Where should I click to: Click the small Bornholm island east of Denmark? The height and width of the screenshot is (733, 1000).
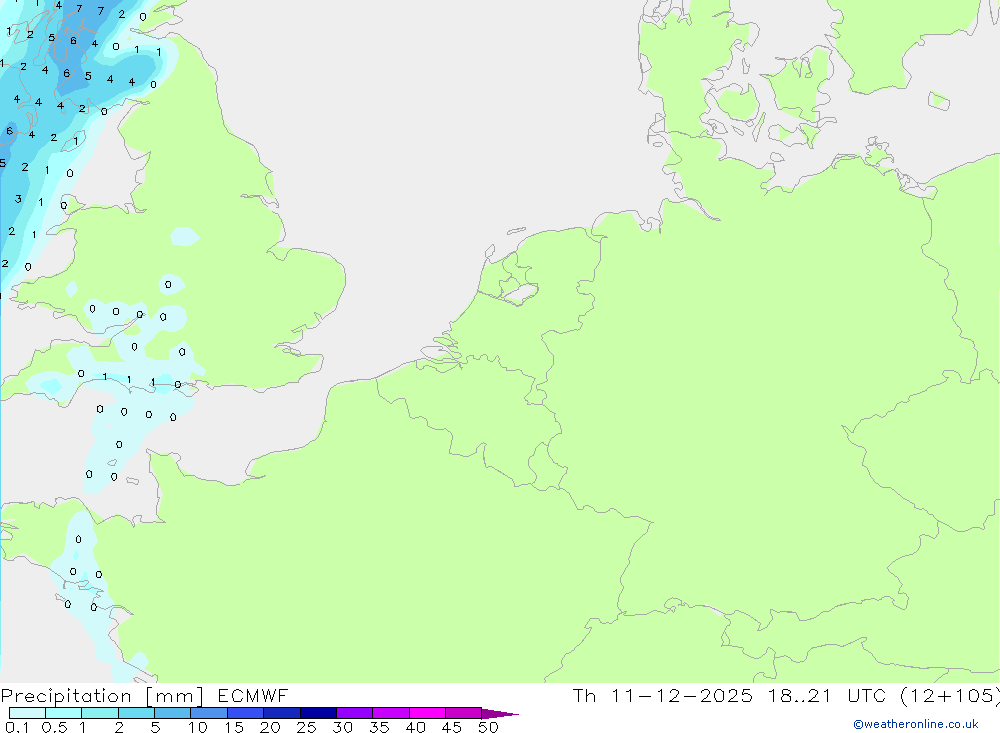coord(939,100)
